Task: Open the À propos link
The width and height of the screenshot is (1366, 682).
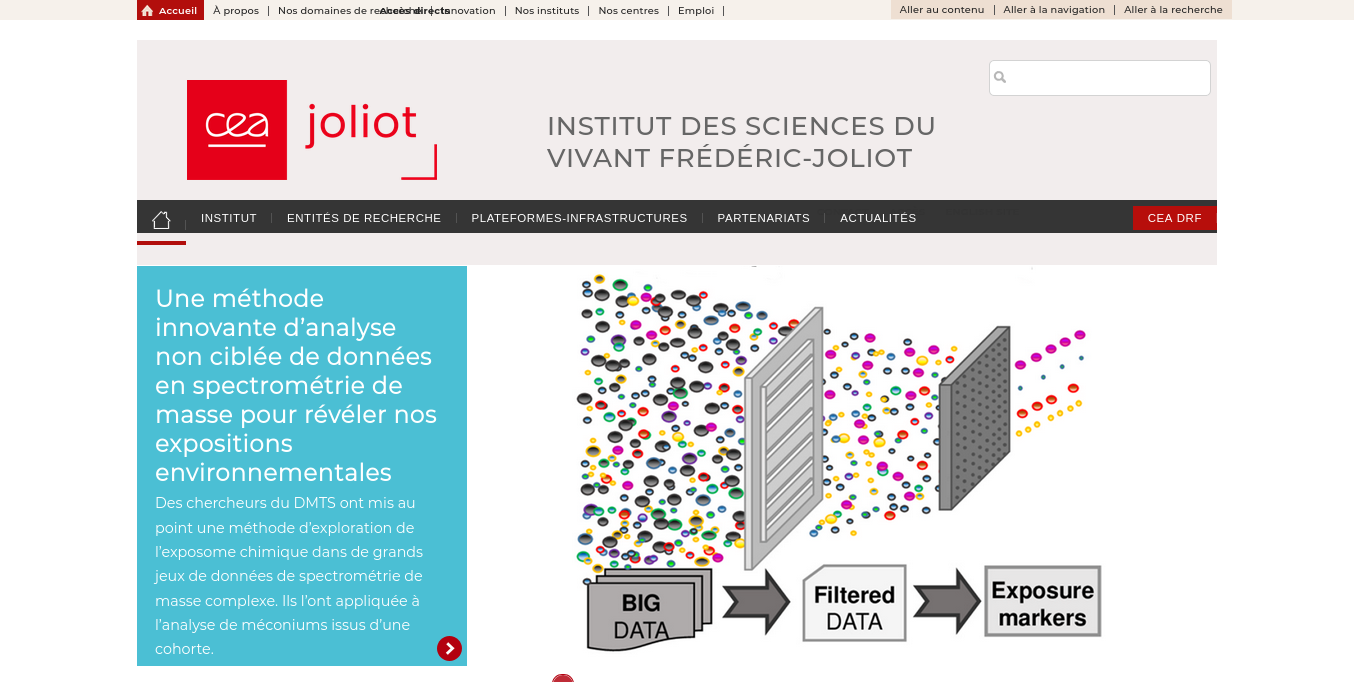Action: pyautogui.click(x=236, y=11)
